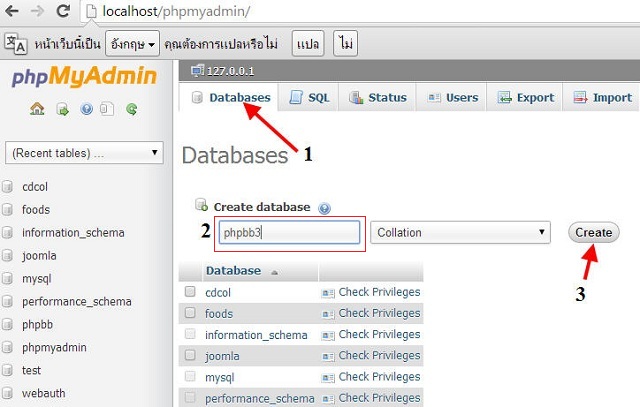Click the database icon next to information_schema in sidebar
640x407 pixels.
(x=7, y=233)
